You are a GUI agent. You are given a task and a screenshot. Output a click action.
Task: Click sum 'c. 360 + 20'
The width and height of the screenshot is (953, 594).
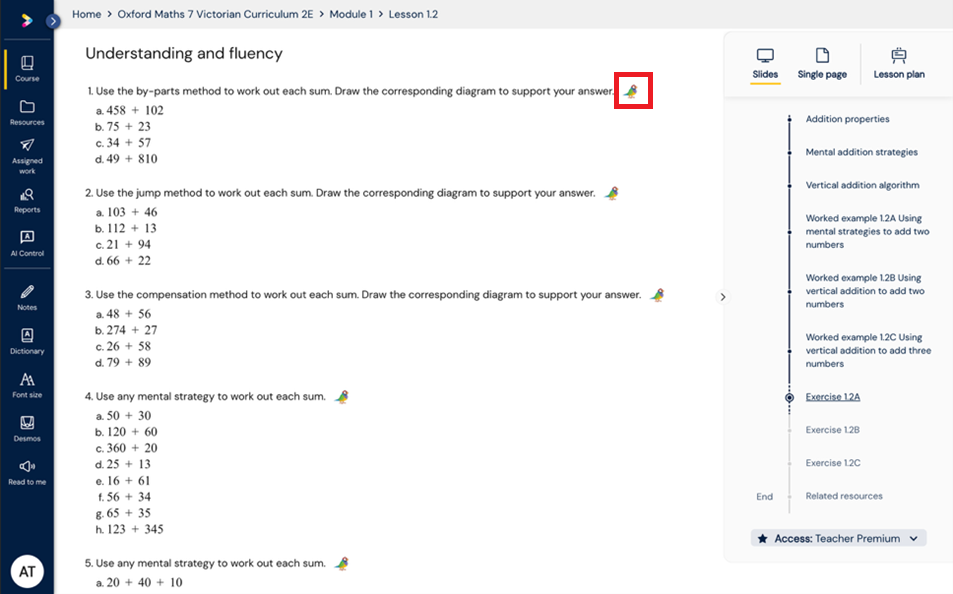pos(126,448)
